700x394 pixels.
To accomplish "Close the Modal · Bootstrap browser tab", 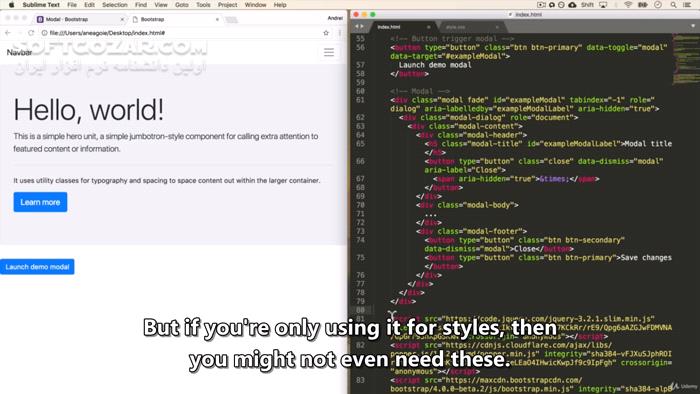I will pyautogui.click(x=122, y=20).
